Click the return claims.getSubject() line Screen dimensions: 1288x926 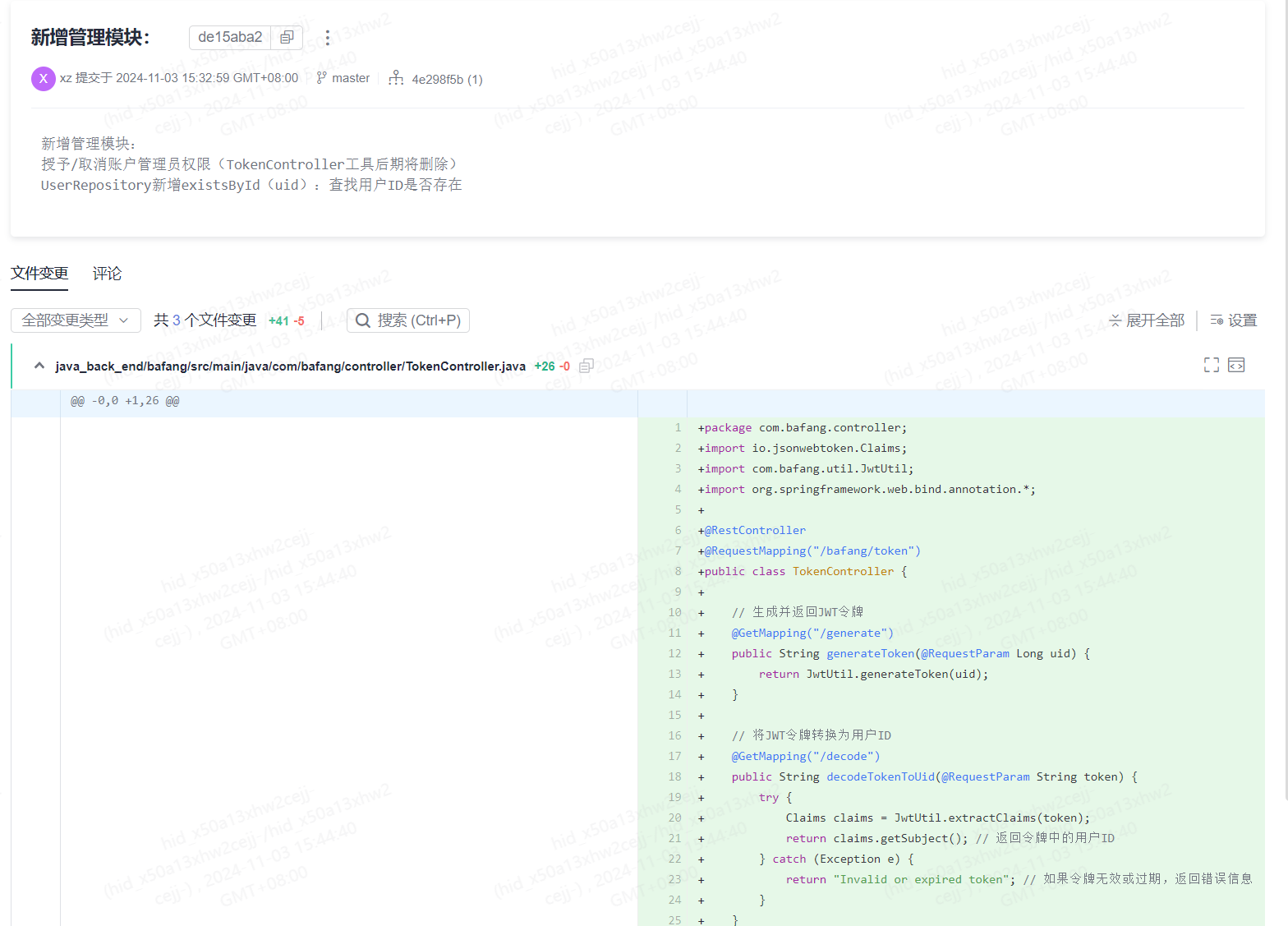[x=950, y=839]
